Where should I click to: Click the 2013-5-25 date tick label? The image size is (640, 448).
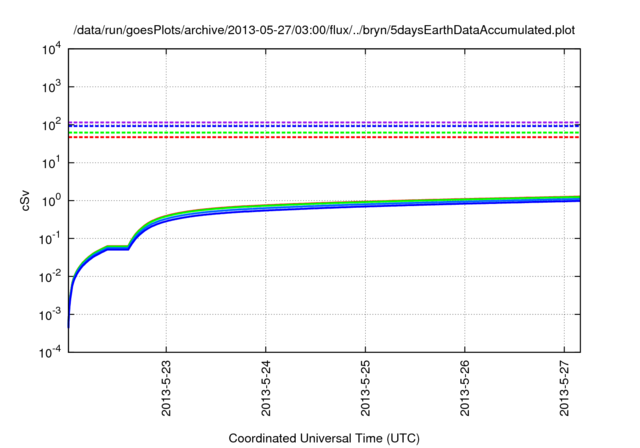point(365,388)
